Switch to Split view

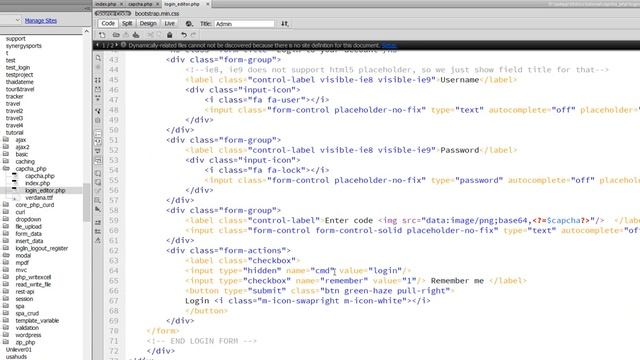(x=127, y=24)
